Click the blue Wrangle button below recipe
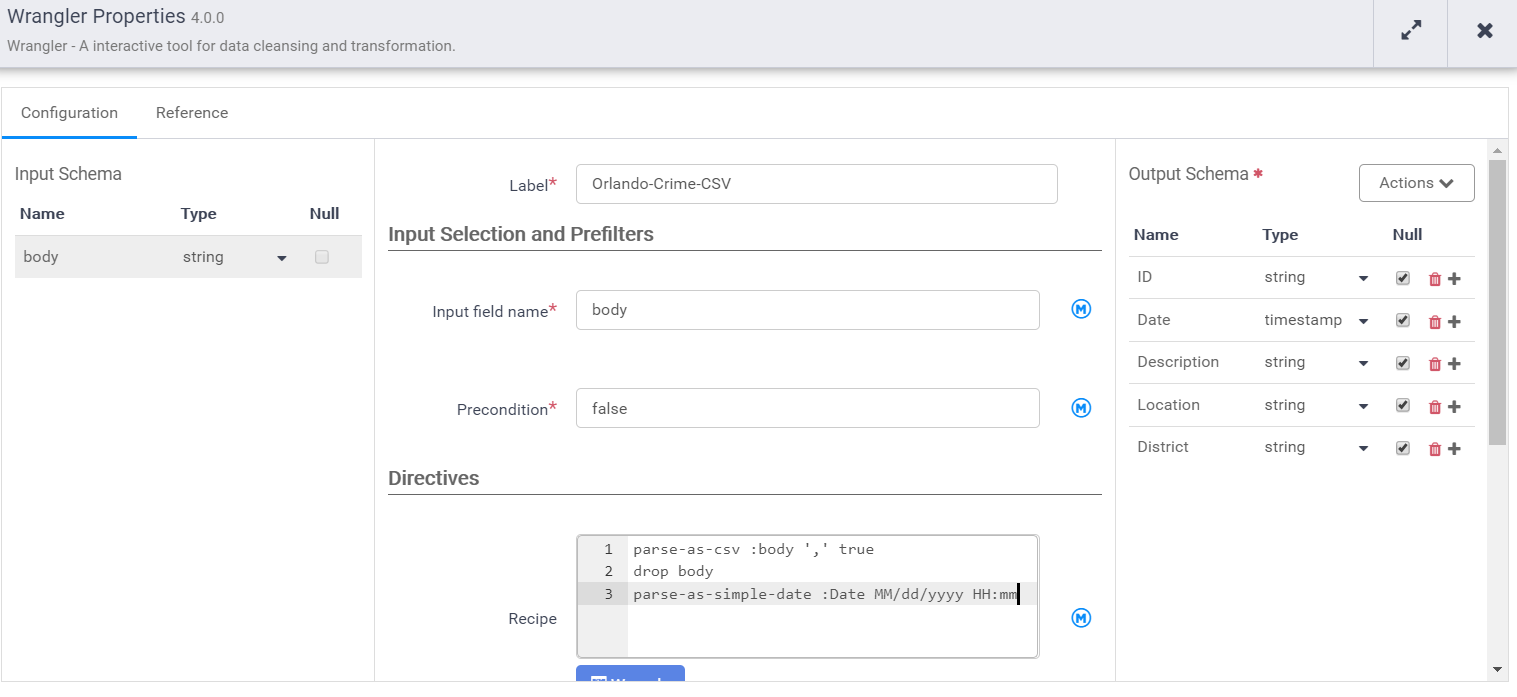Screen dimensions: 1517x697 pyautogui.click(x=630, y=676)
